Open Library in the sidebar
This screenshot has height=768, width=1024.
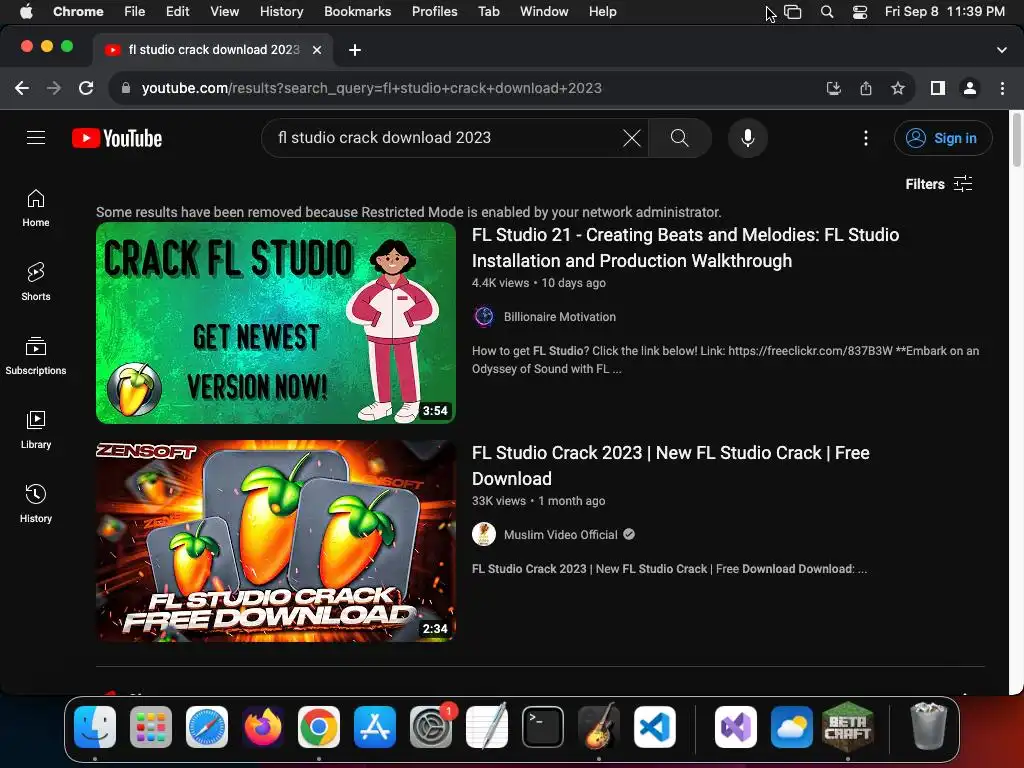(x=36, y=430)
